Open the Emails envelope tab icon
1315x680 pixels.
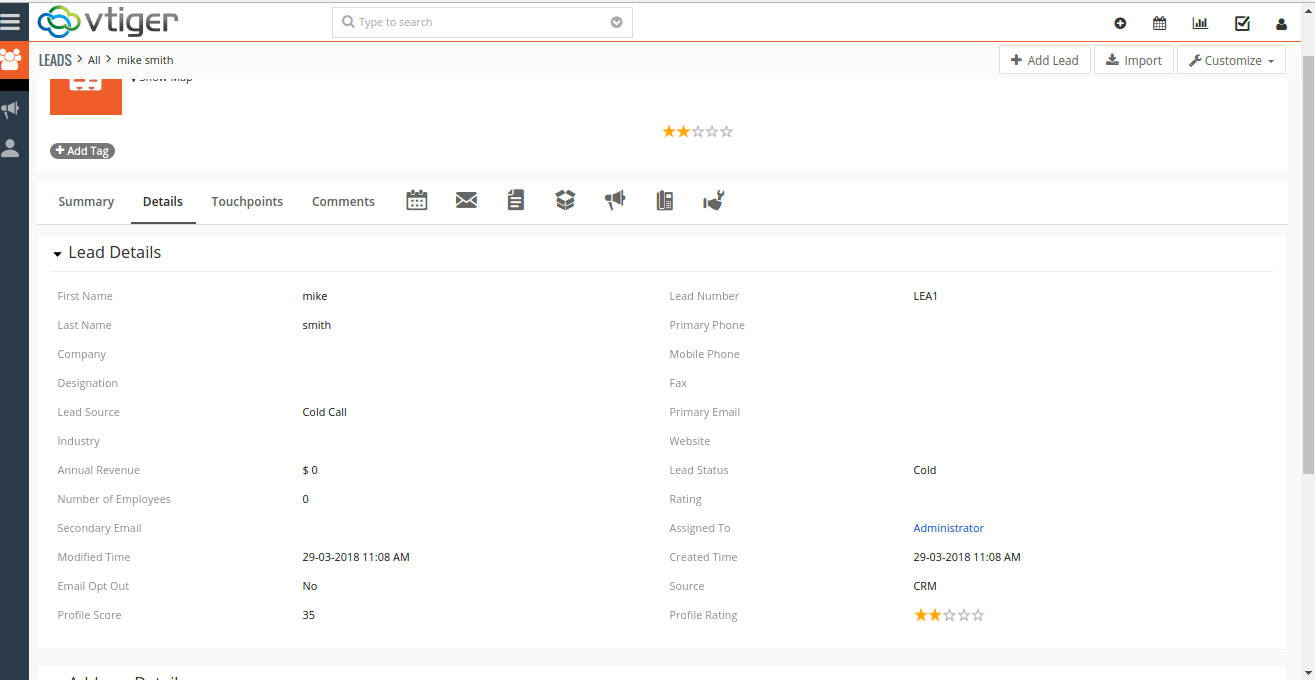coord(466,200)
